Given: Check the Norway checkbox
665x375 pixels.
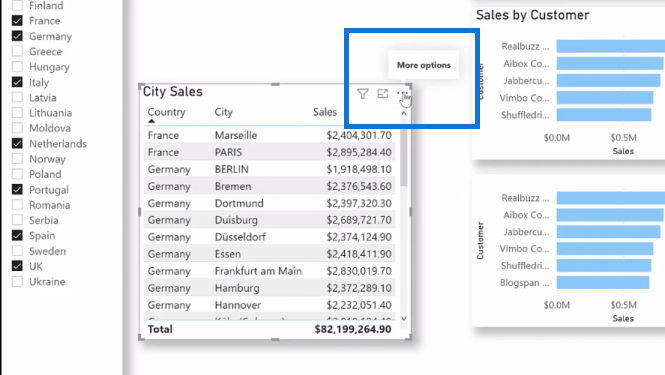Looking at the screenshot, I should pyautogui.click(x=17, y=159).
